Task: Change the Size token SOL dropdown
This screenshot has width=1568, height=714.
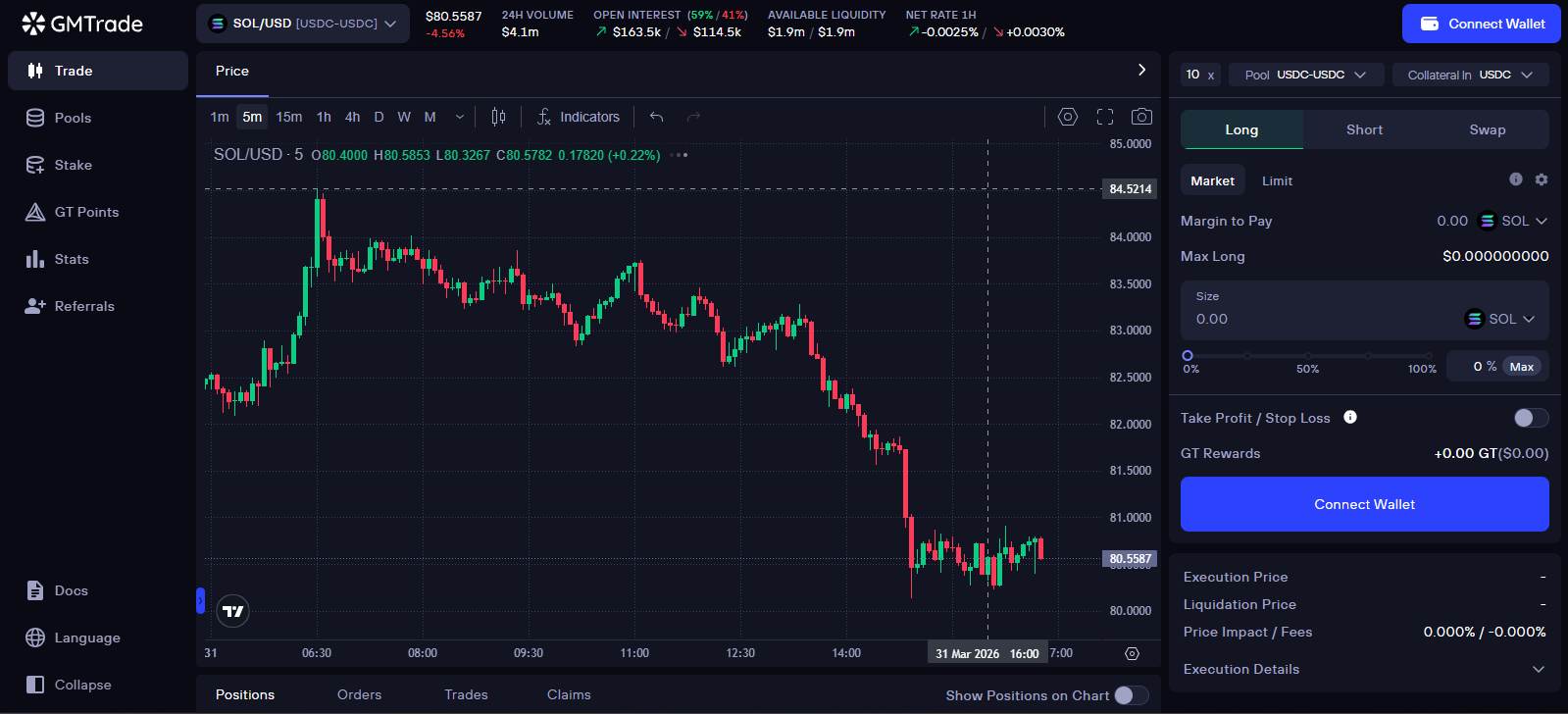Action: (1499, 319)
